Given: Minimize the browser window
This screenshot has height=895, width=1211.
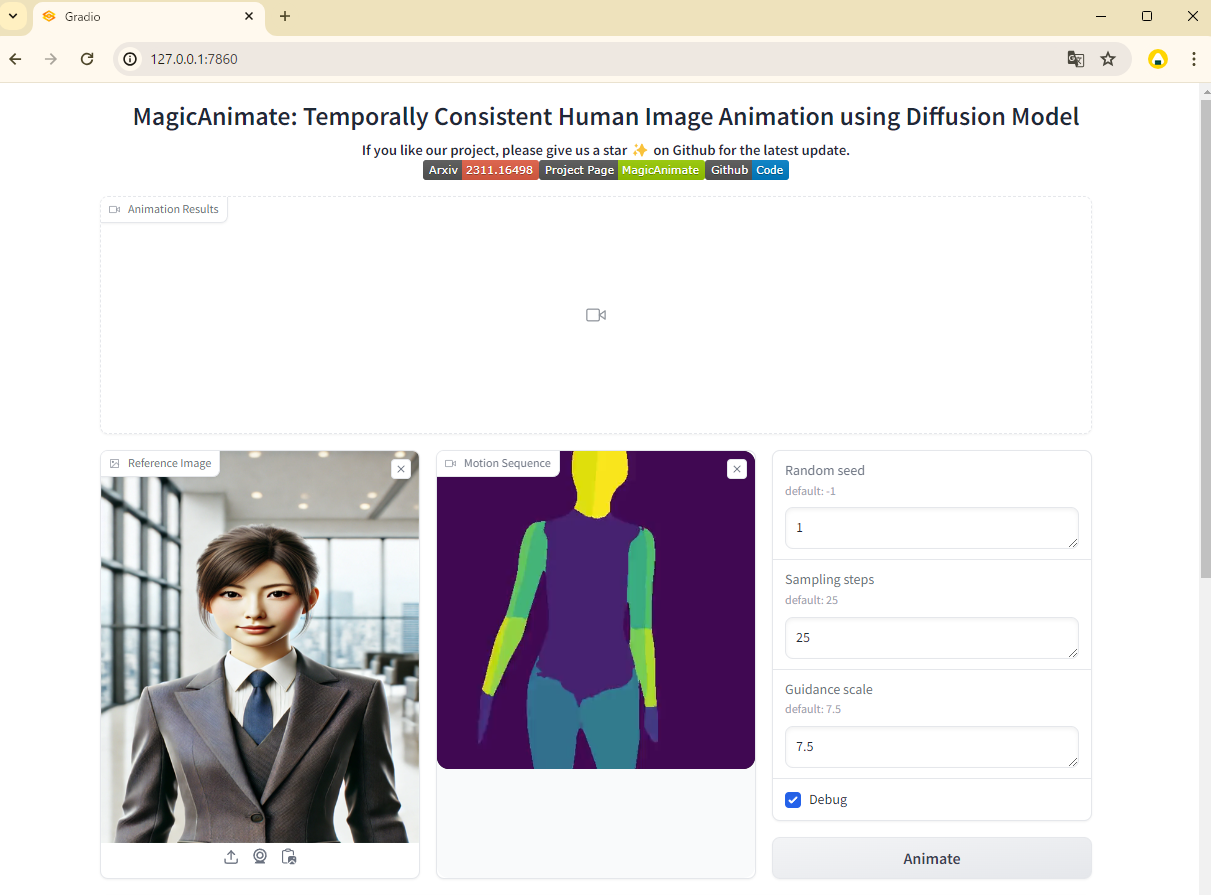Looking at the screenshot, I should point(1101,16).
